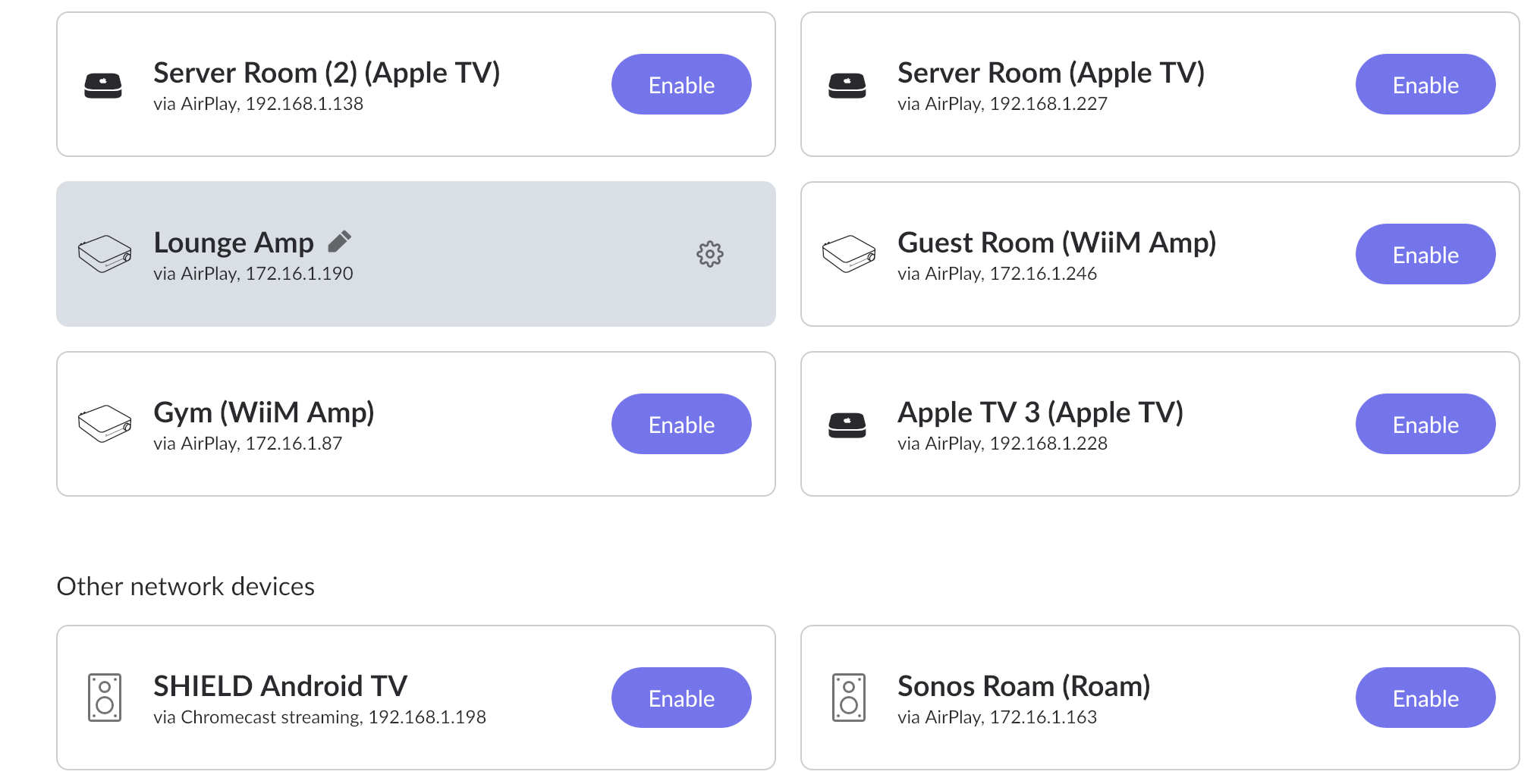Click the Sonos Roam speaker icon
Image resolution: width=1540 pixels, height=784 pixels.
(849, 698)
